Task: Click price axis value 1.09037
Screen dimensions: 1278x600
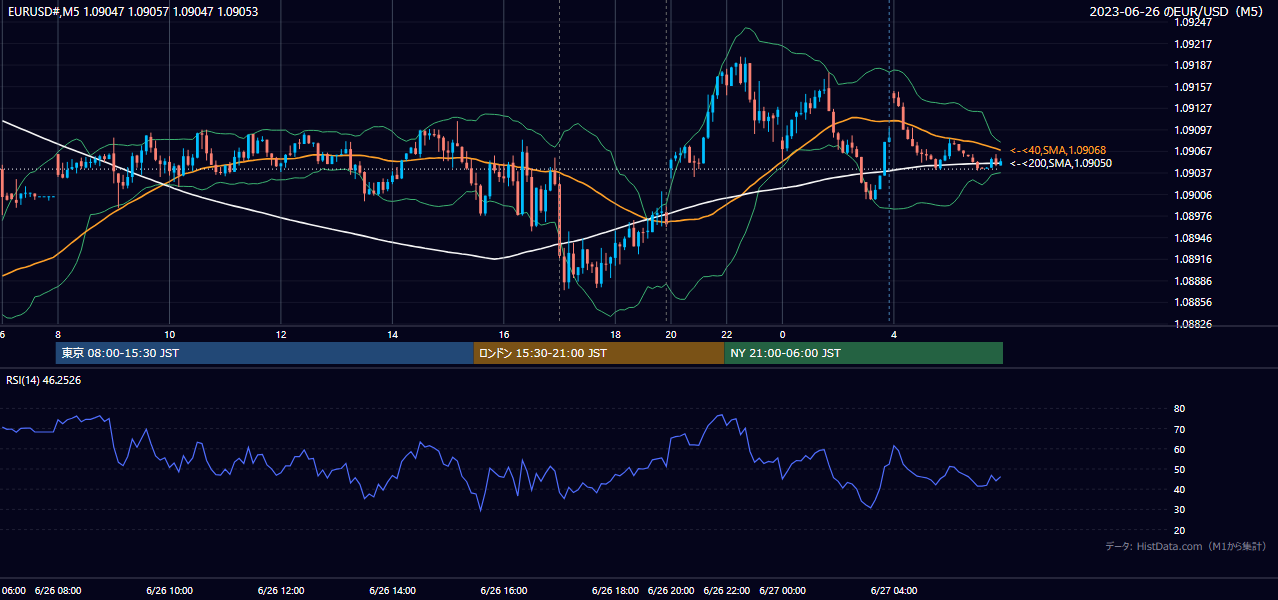Action: pyautogui.click(x=1193, y=173)
